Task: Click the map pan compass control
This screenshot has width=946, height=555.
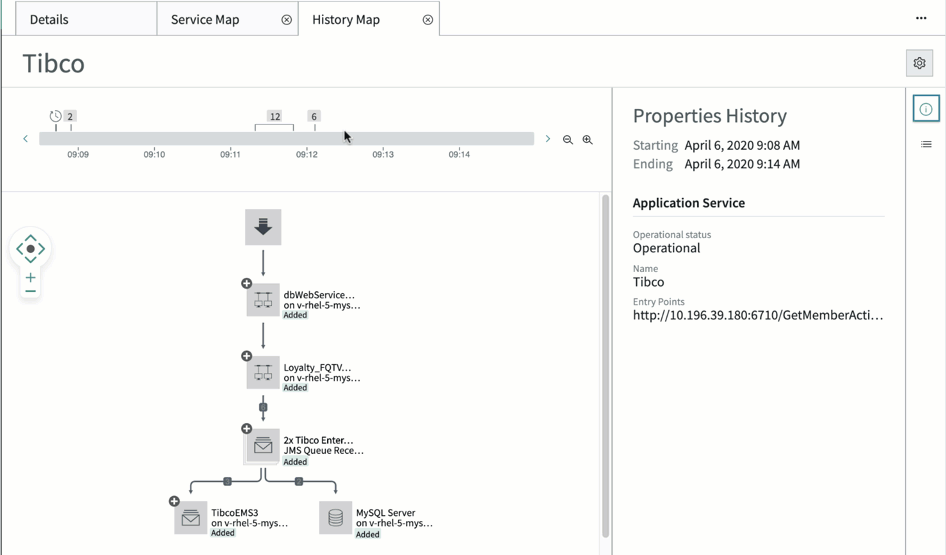Action: click(30, 249)
